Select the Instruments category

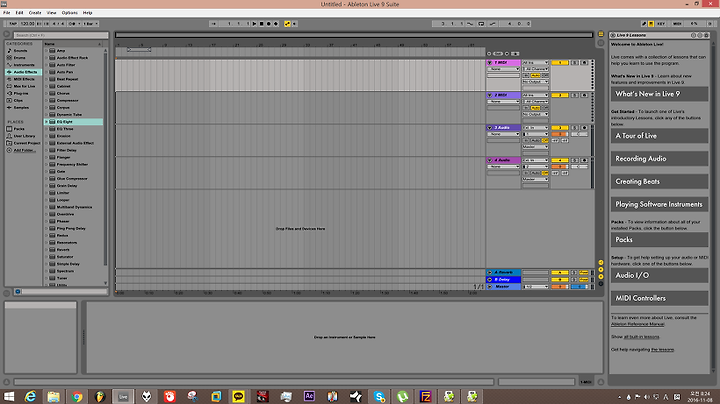point(23,65)
